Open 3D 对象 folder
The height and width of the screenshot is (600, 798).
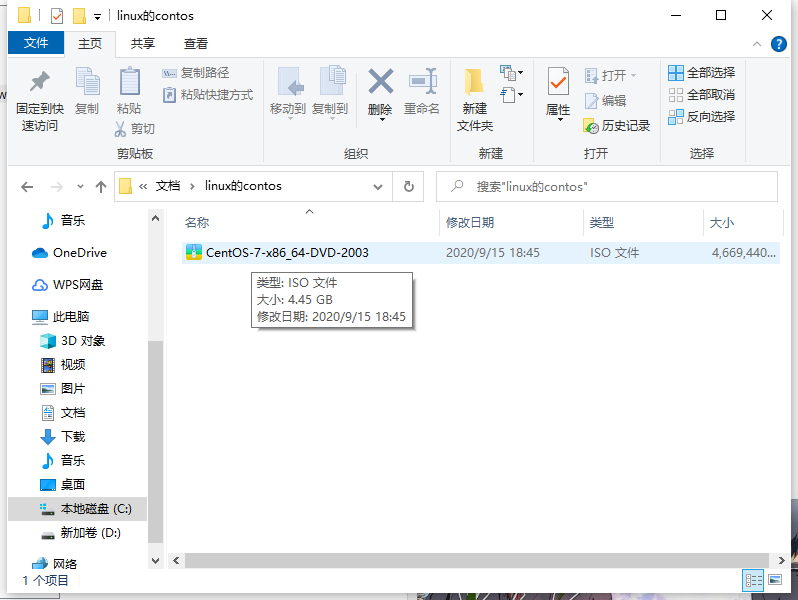point(72,340)
